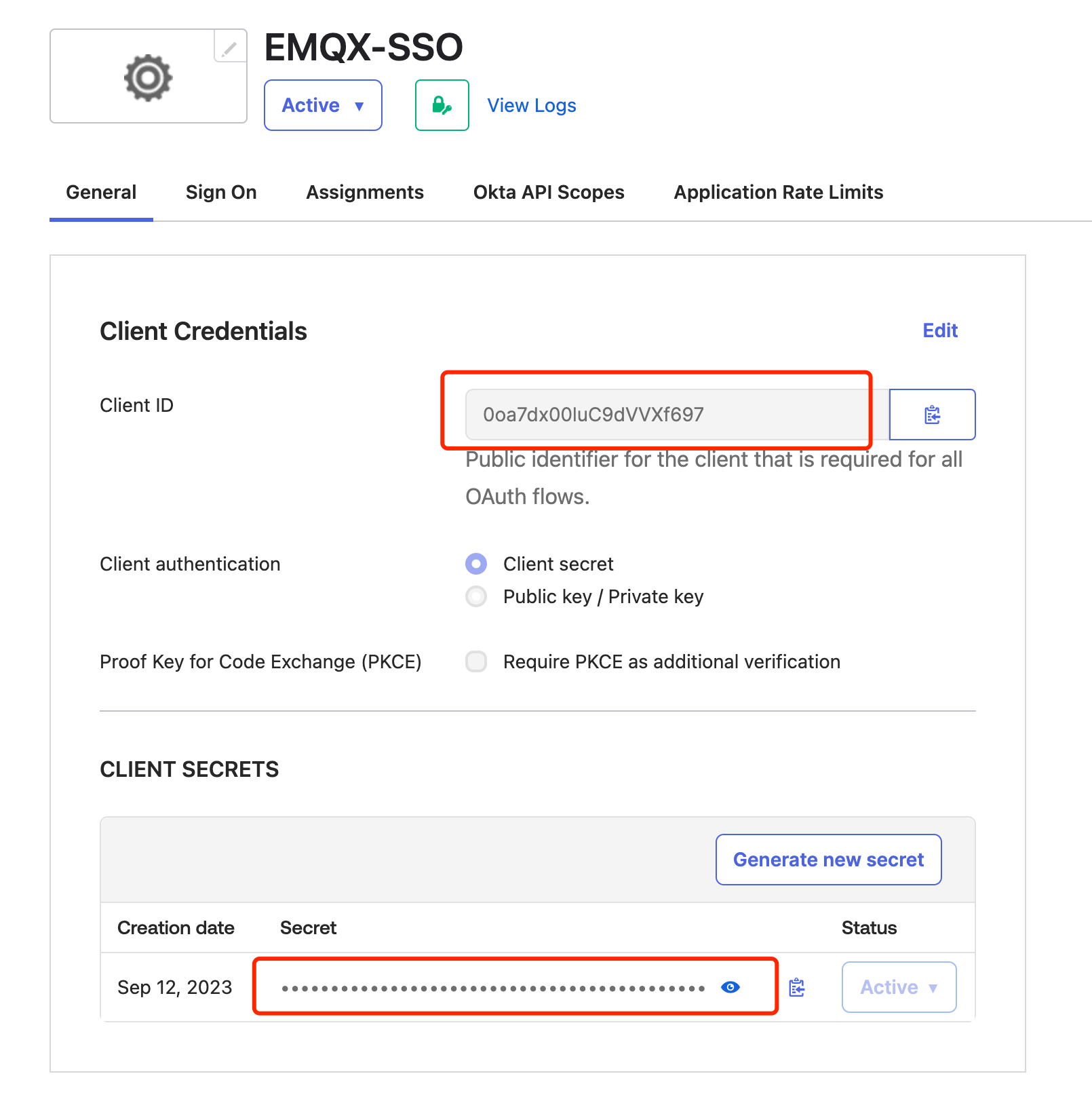Click the View Logs link
This screenshot has width=1092, height=1095.
(x=532, y=106)
